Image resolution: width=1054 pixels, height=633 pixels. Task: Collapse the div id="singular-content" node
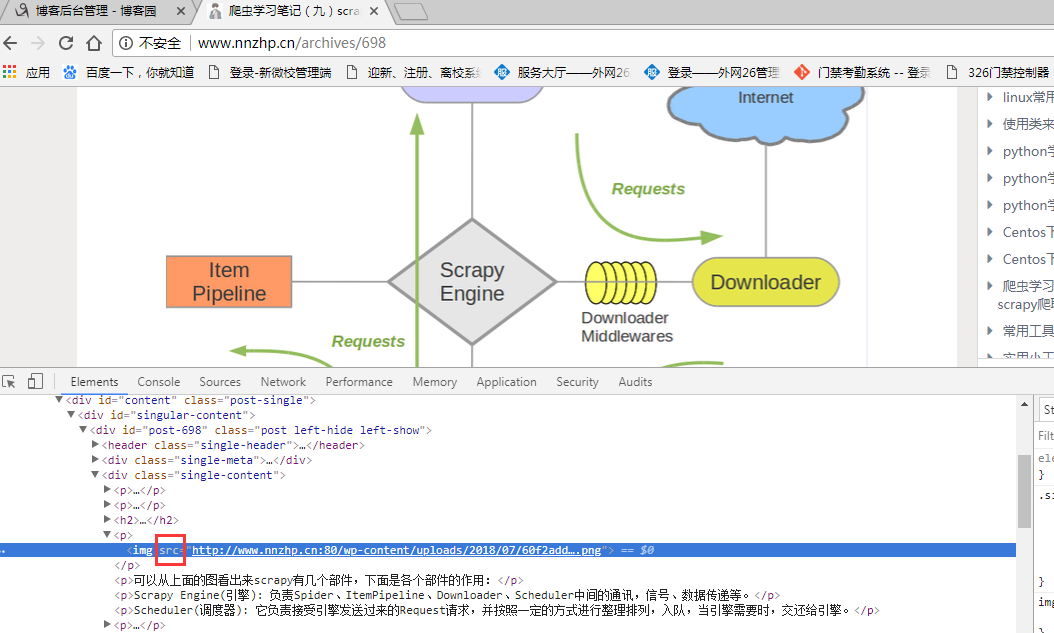[71, 415]
